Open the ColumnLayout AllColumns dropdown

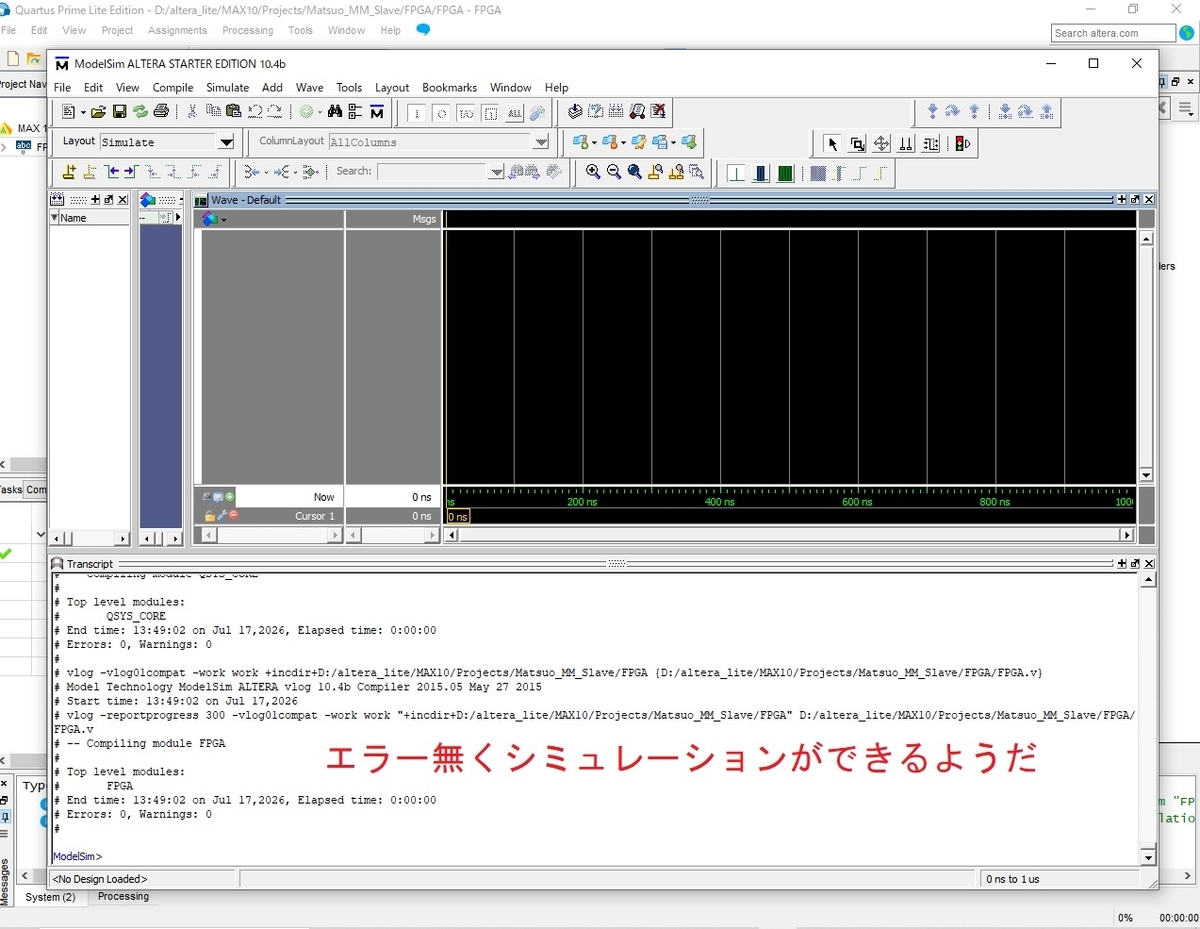pyautogui.click(x=541, y=142)
